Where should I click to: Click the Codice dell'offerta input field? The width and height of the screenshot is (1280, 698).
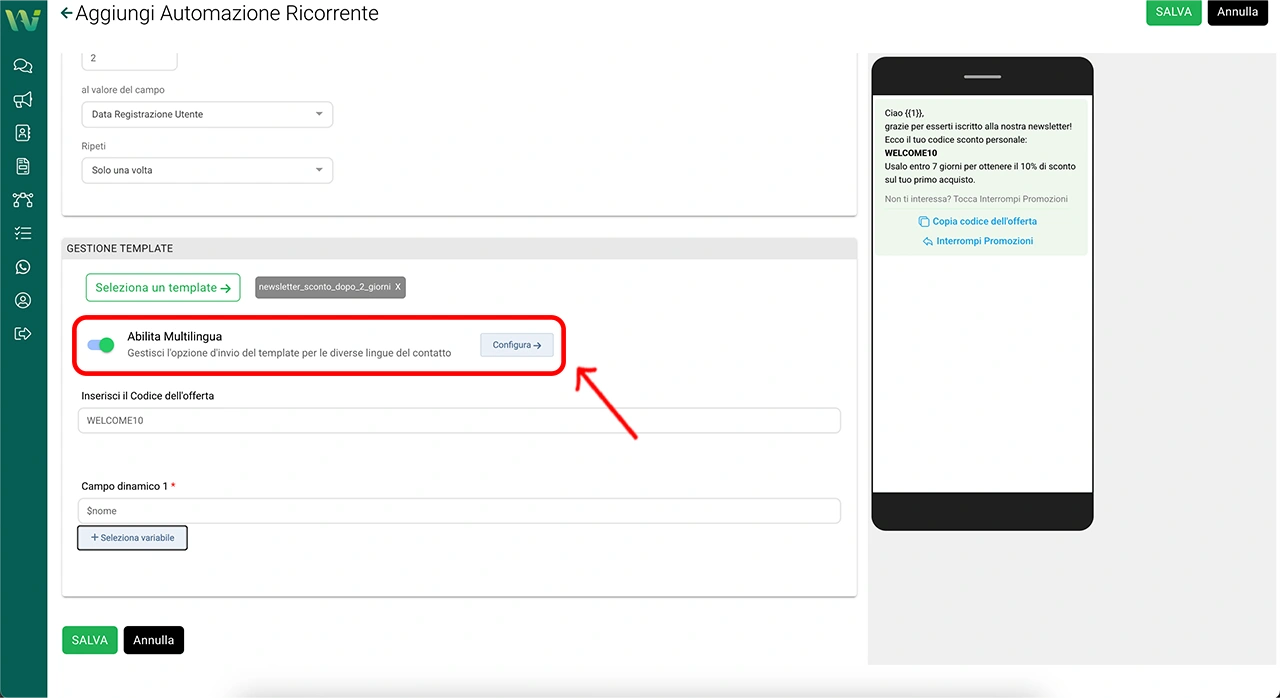click(x=458, y=421)
